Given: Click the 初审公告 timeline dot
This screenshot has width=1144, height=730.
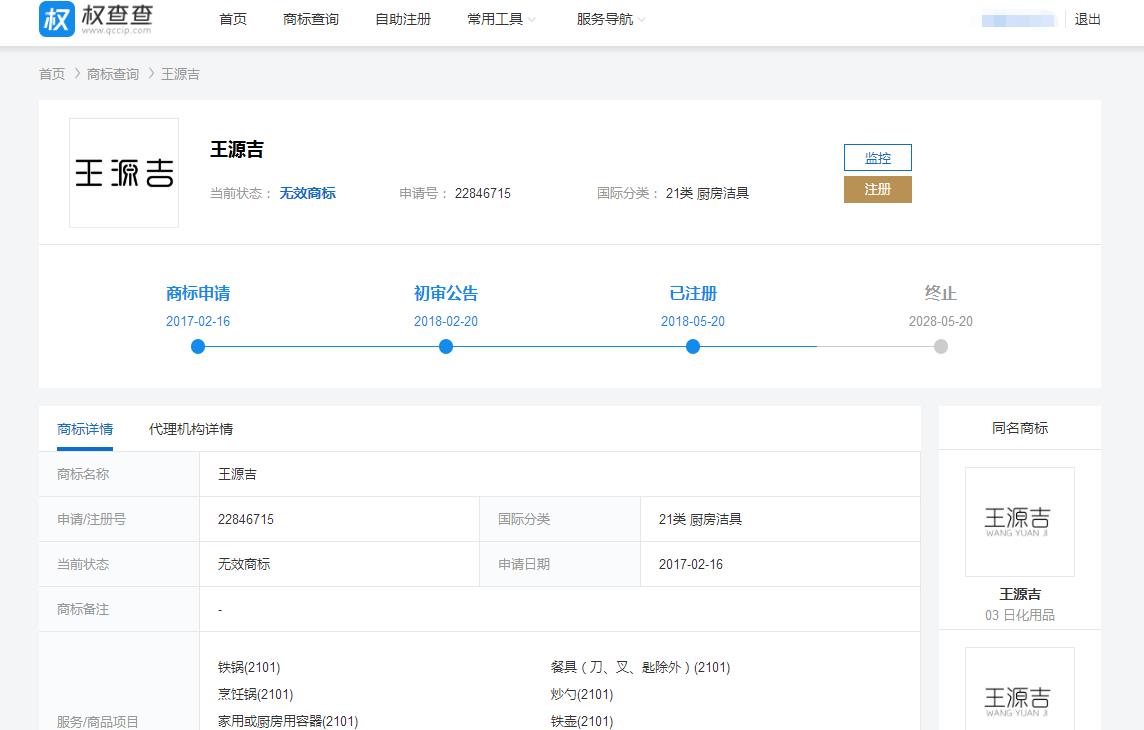Looking at the screenshot, I should [x=446, y=346].
